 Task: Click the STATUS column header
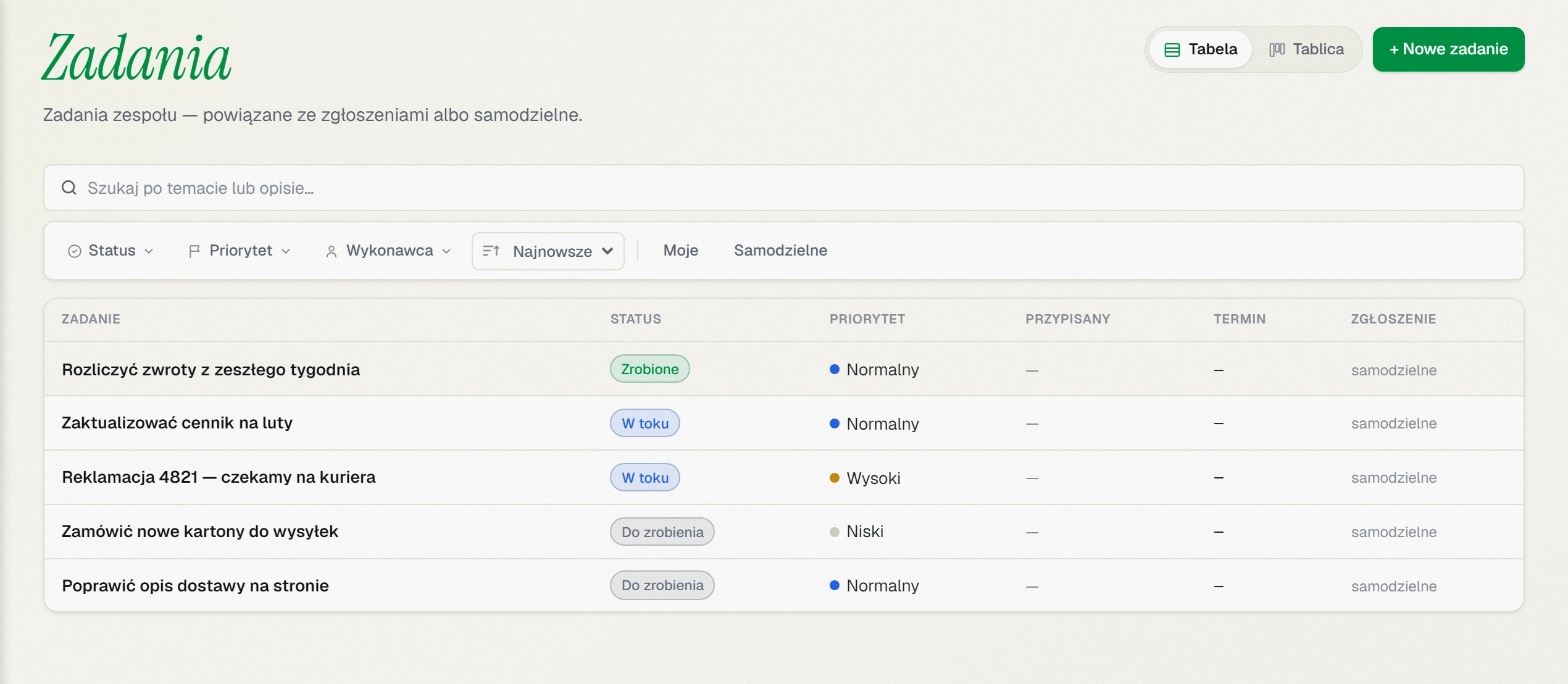click(x=635, y=319)
